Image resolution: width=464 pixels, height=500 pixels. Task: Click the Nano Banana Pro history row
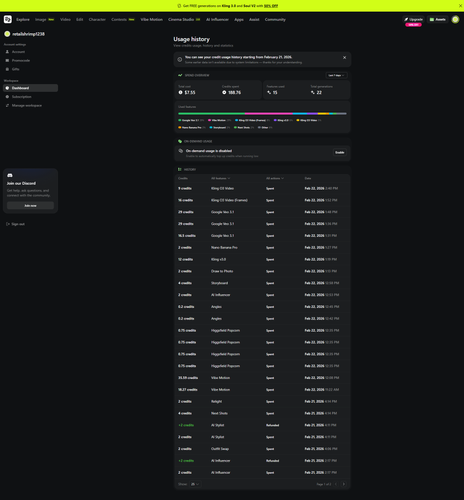click(262, 248)
